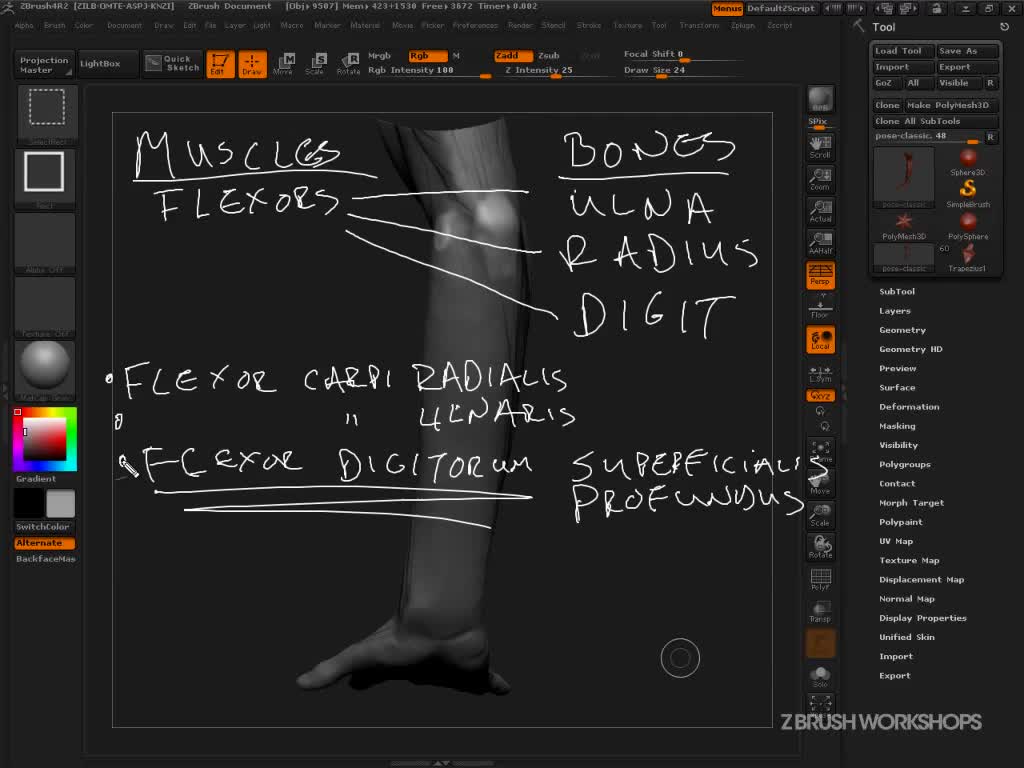Open the Rect stroke selector

44,178
